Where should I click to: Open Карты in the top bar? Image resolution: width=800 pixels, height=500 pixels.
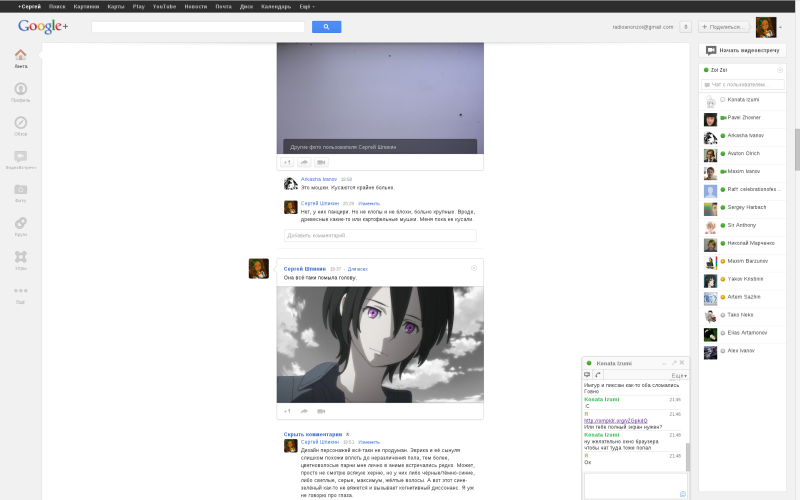[116, 7]
